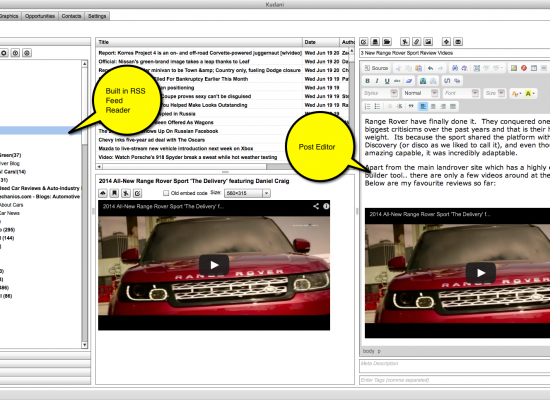Justify text in the editor
The width and height of the screenshot is (550, 400).
pyautogui.click(x=453, y=106)
